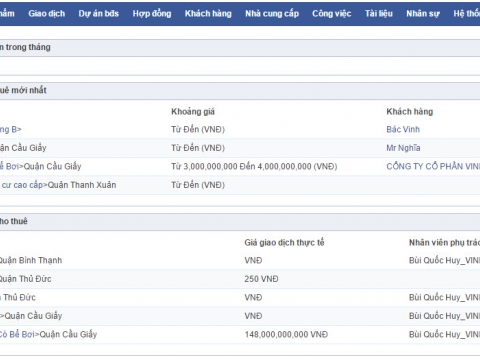Open the Bể Bơi link in the price-range table
Image resolution: width=480 pixels, height=360 pixels.
tap(10, 166)
